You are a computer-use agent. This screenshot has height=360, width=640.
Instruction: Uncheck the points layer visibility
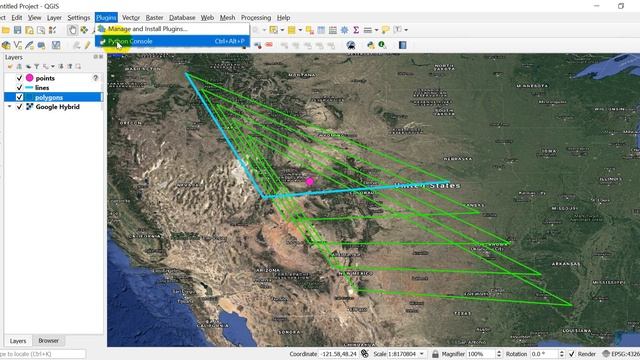19,78
